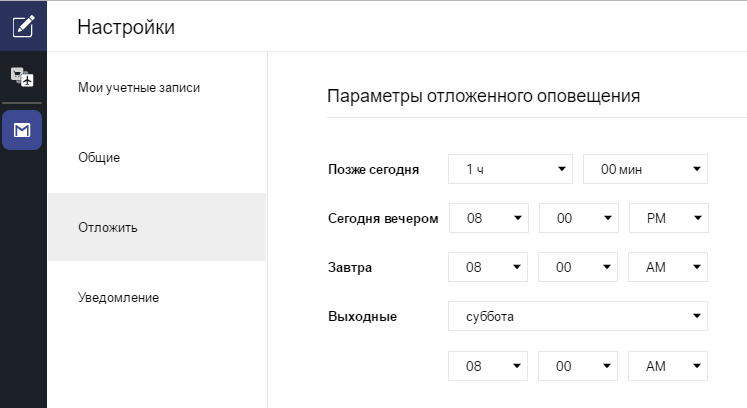Select the Gmail account icon in sidebar

(22, 130)
